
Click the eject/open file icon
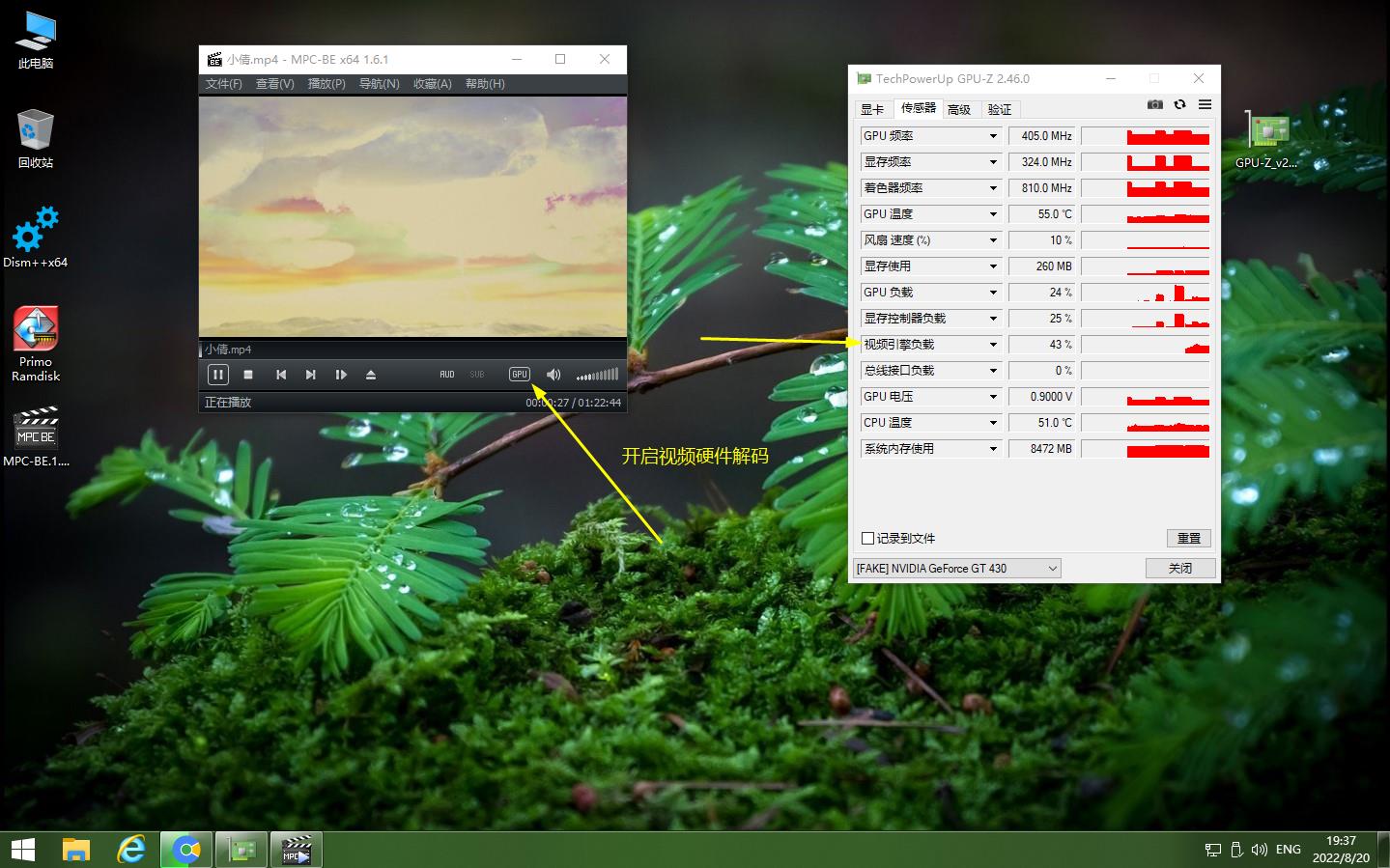coord(371,375)
